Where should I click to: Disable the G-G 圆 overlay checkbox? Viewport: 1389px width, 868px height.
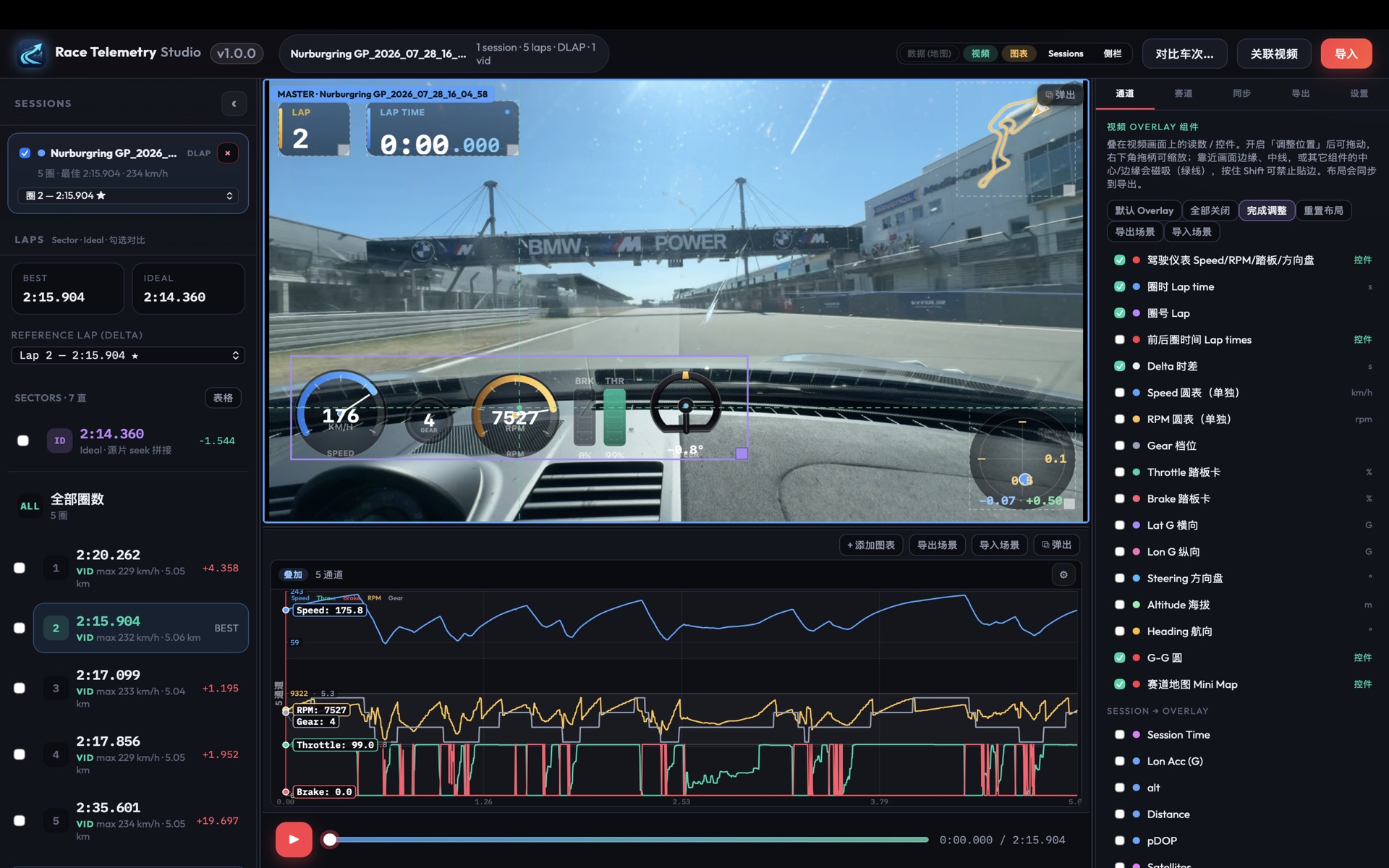(1120, 658)
